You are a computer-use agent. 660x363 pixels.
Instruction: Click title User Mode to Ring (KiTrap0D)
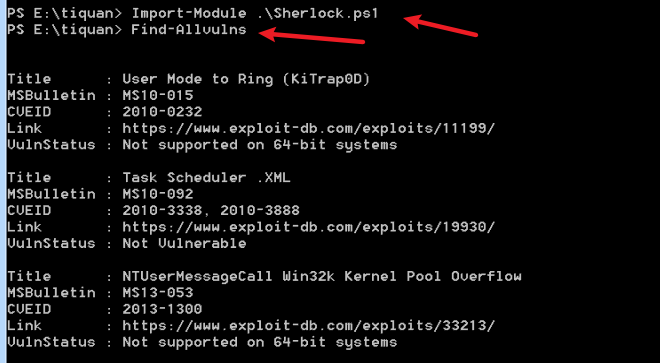[246, 79]
